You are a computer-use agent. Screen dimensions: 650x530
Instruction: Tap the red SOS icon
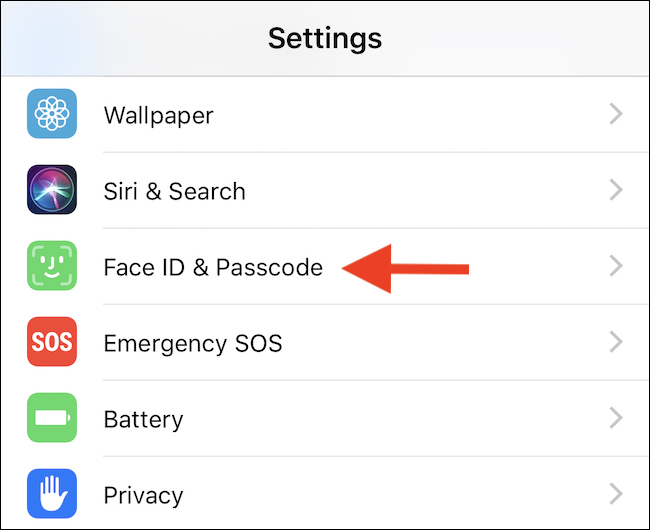click(x=51, y=343)
